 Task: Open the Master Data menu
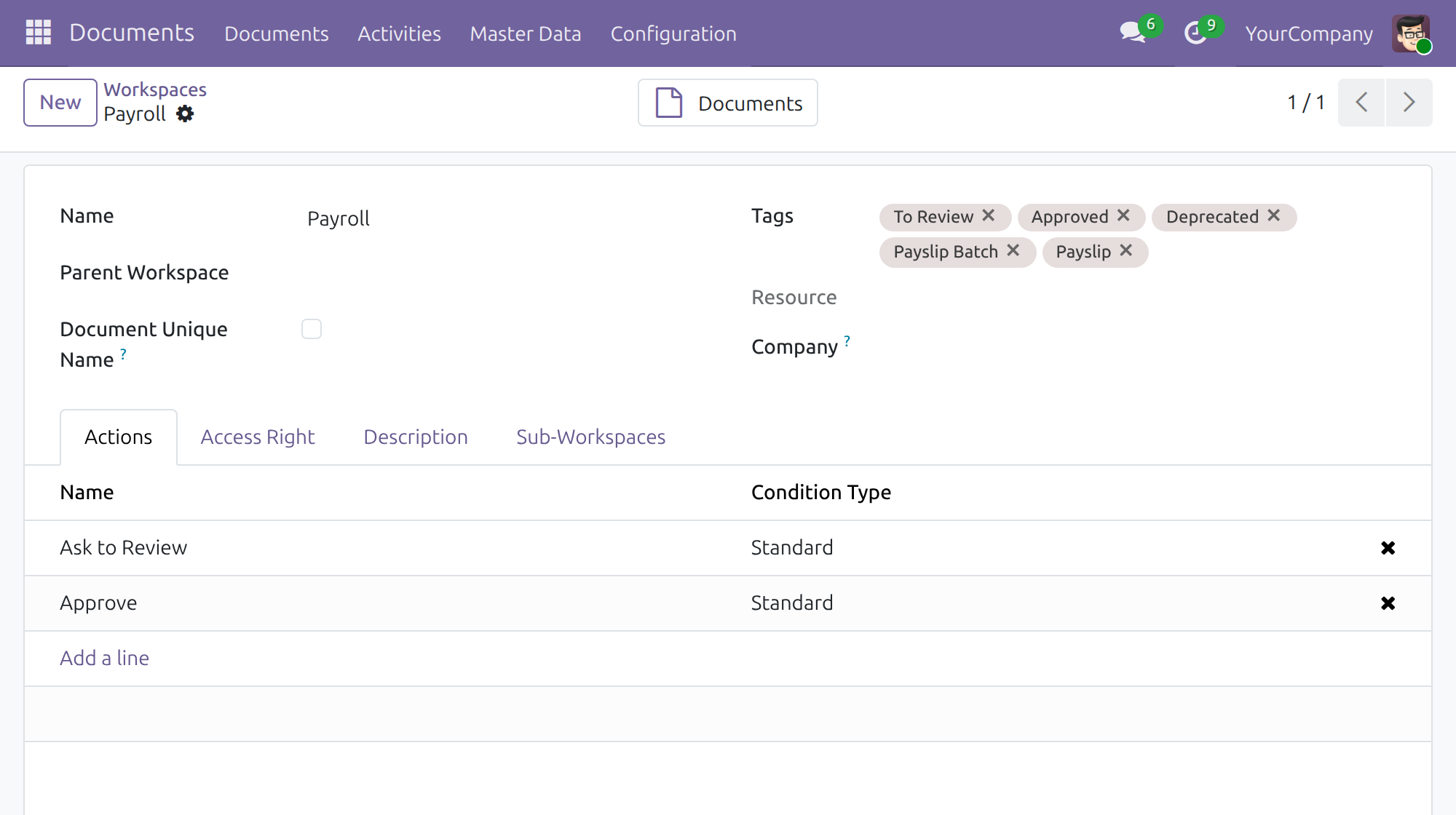click(x=526, y=33)
